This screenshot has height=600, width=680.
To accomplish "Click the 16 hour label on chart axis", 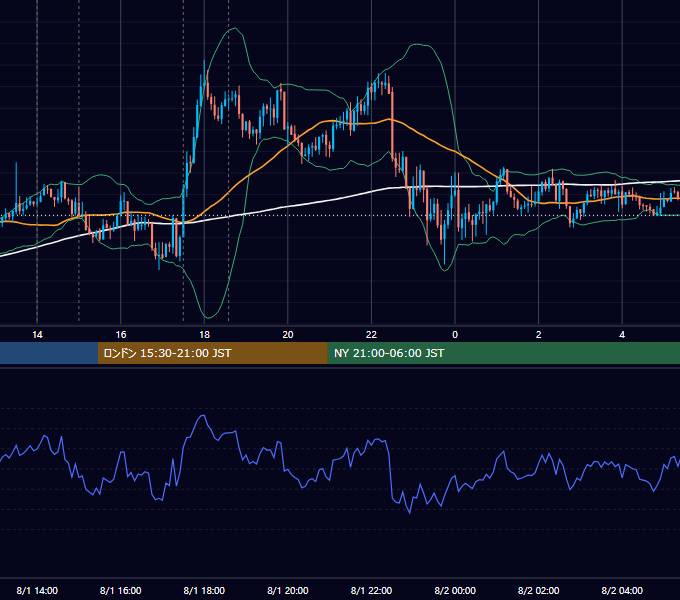I will point(121,335).
